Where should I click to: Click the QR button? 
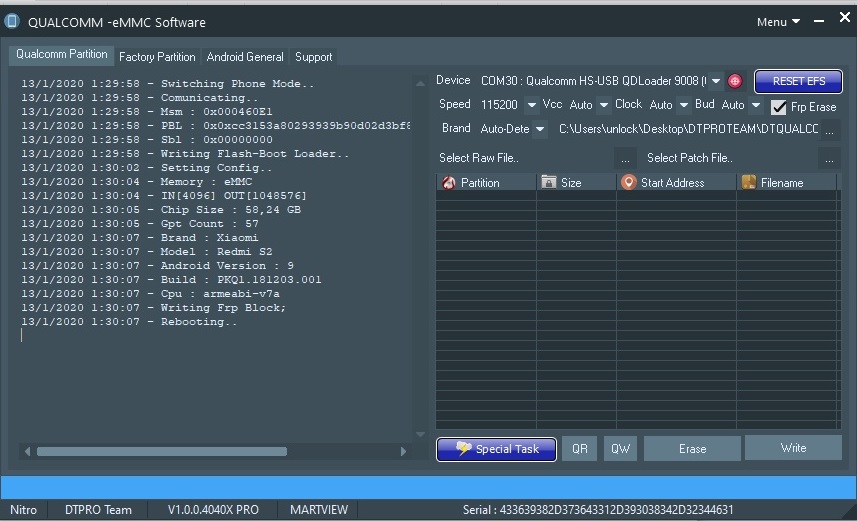tap(579, 449)
